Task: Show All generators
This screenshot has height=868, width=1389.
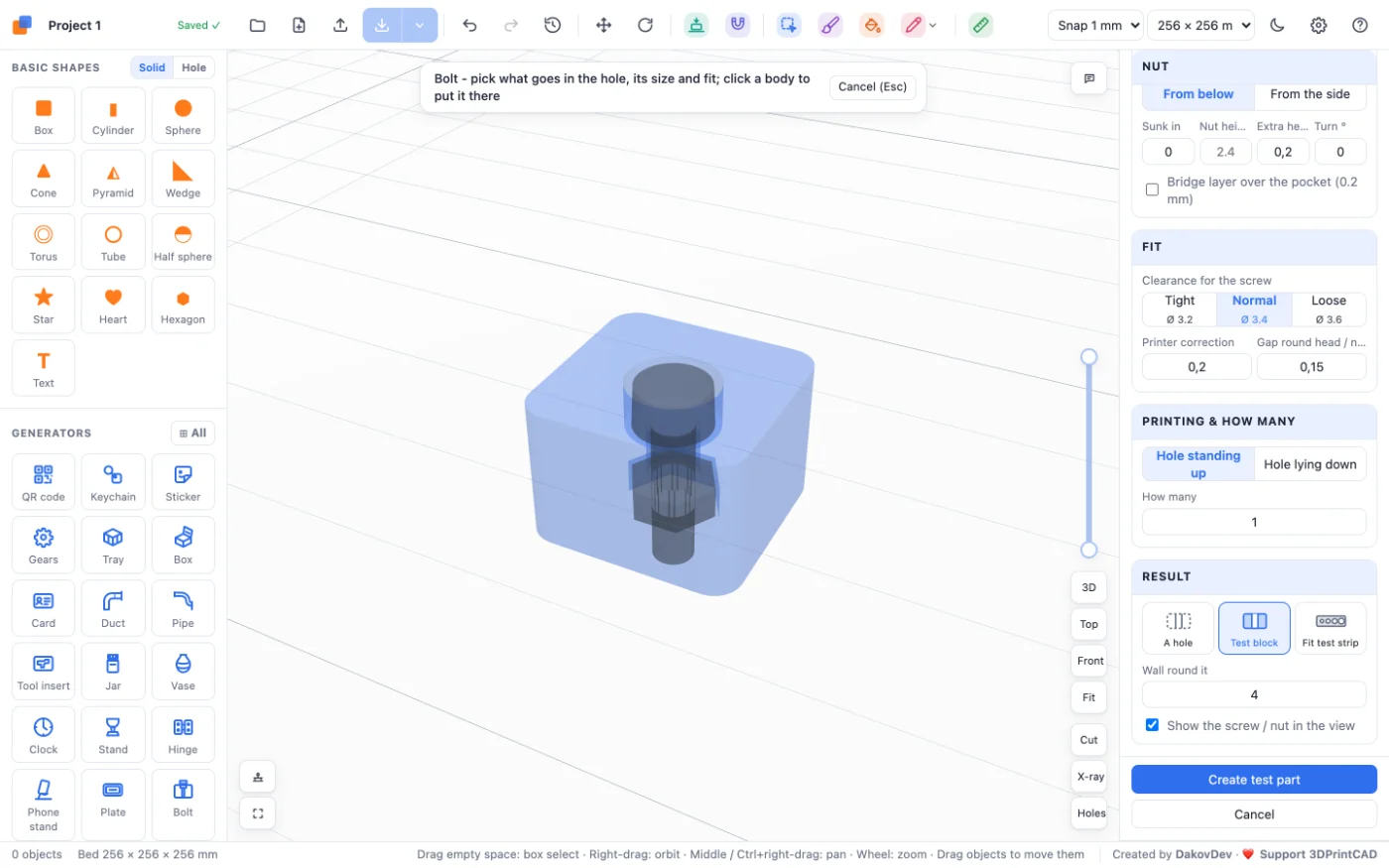Action: (x=192, y=434)
